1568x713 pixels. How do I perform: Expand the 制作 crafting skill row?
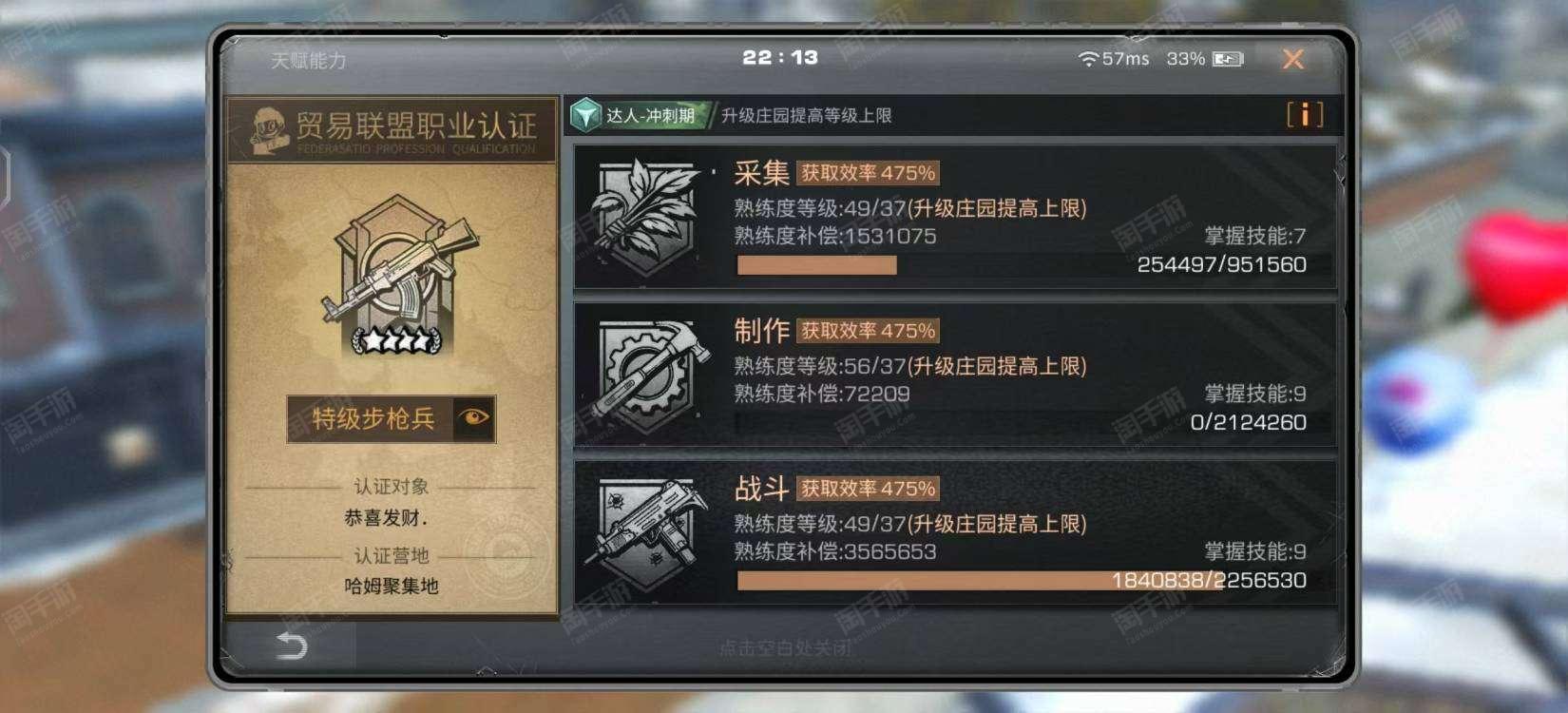[955, 376]
